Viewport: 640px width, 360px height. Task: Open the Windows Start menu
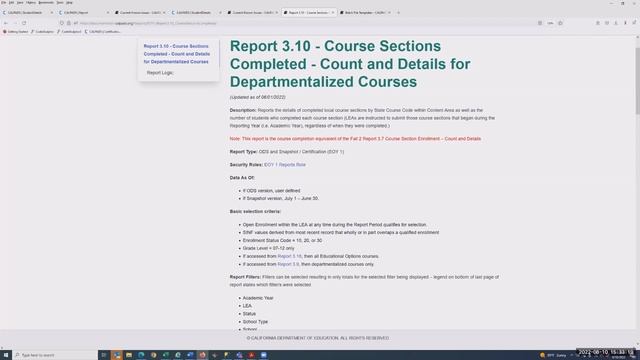[6, 355]
